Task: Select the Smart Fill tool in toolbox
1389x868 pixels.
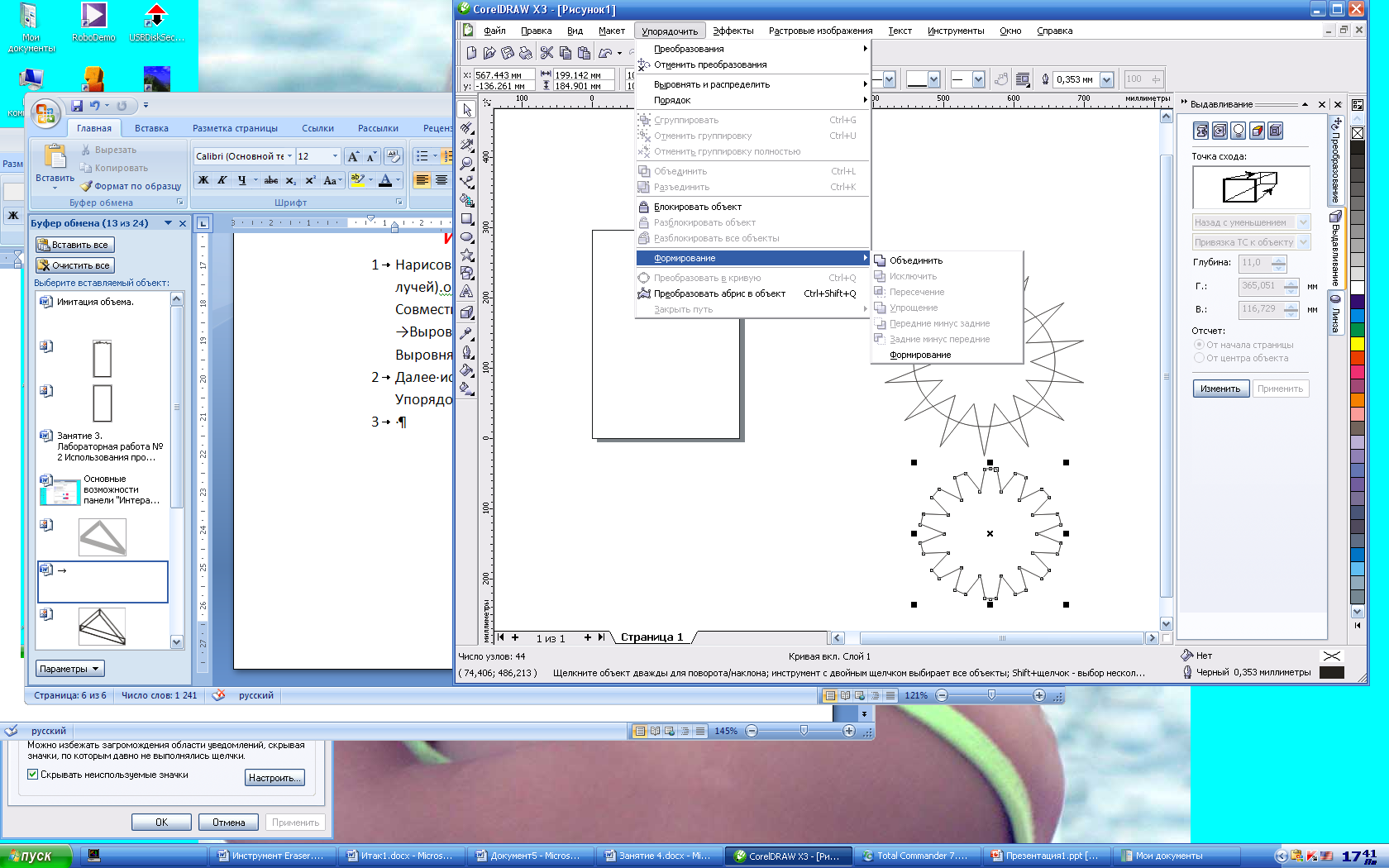Action: pos(467,201)
